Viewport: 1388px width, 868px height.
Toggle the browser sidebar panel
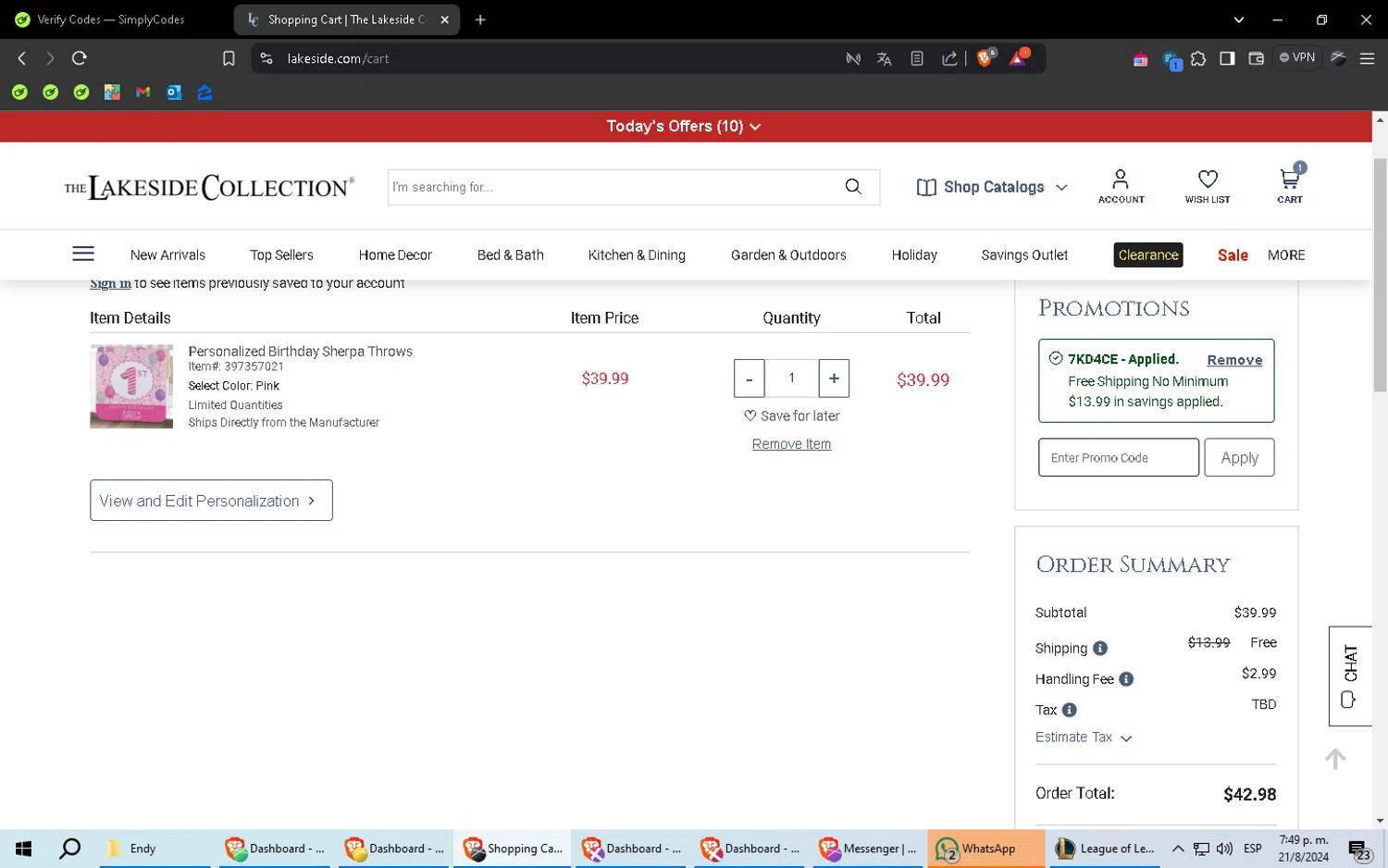(x=1227, y=58)
